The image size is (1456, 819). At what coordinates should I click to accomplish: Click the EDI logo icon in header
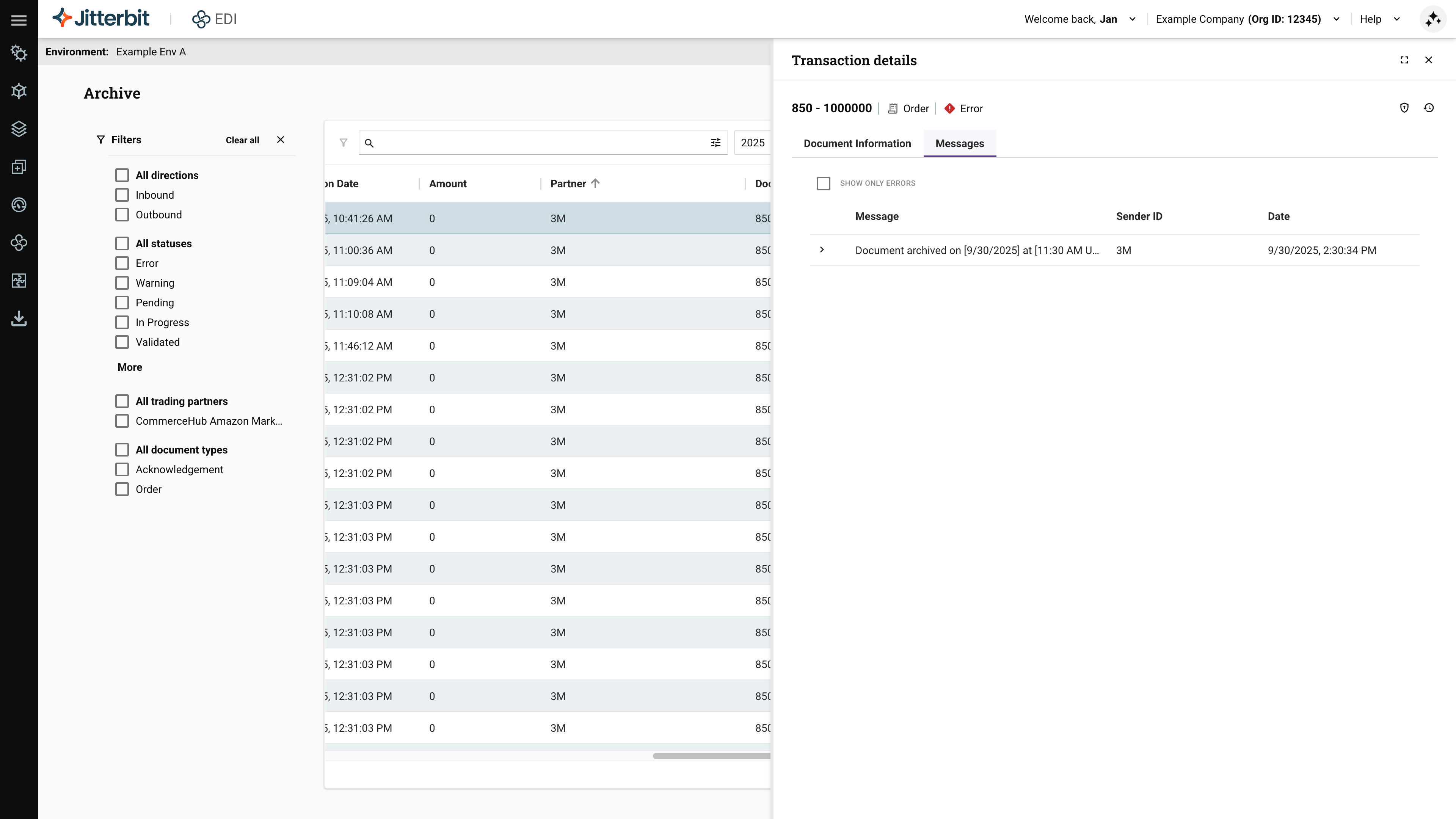(x=201, y=19)
